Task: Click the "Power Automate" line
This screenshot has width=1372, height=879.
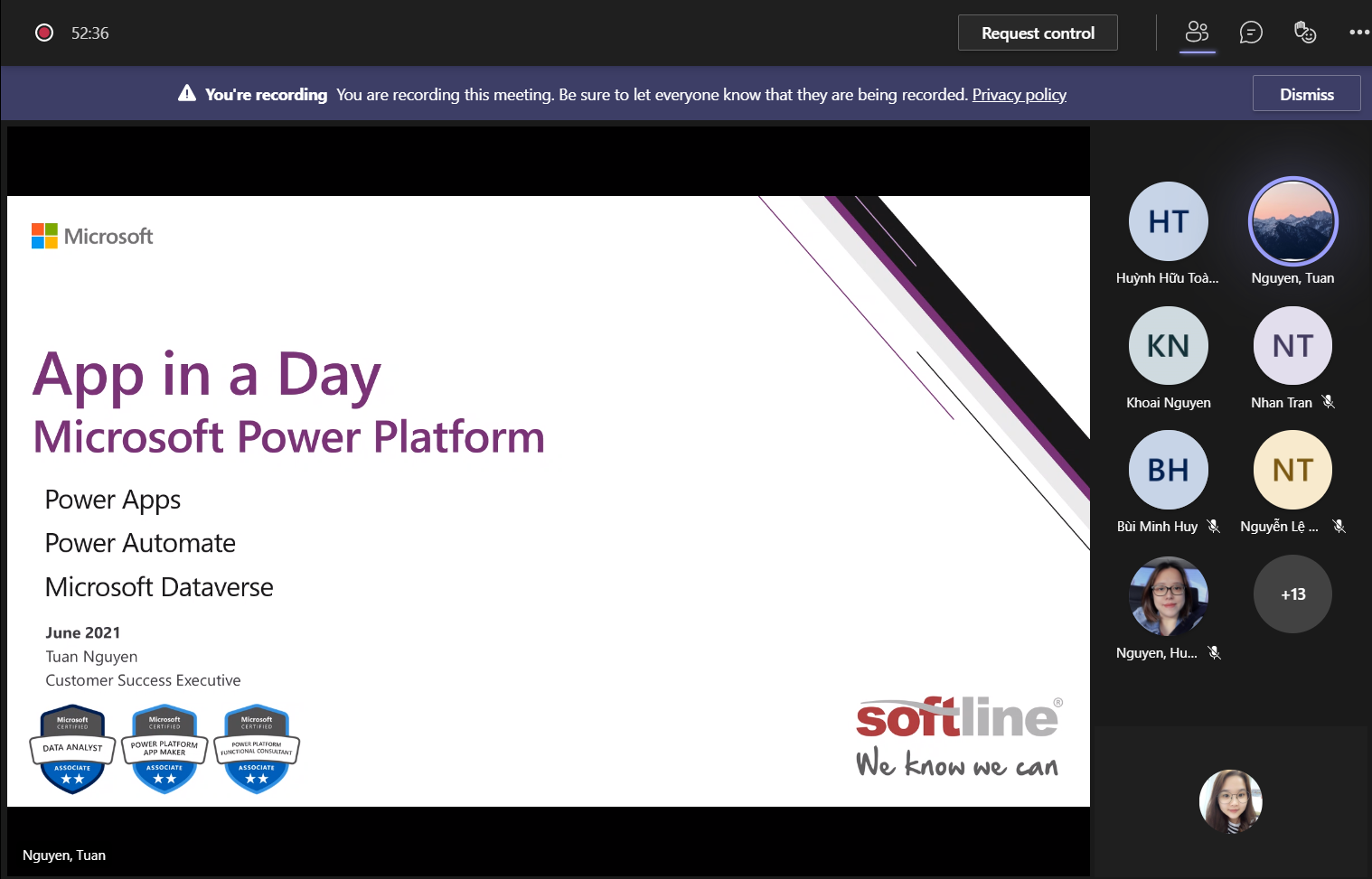Action: [x=140, y=543]
